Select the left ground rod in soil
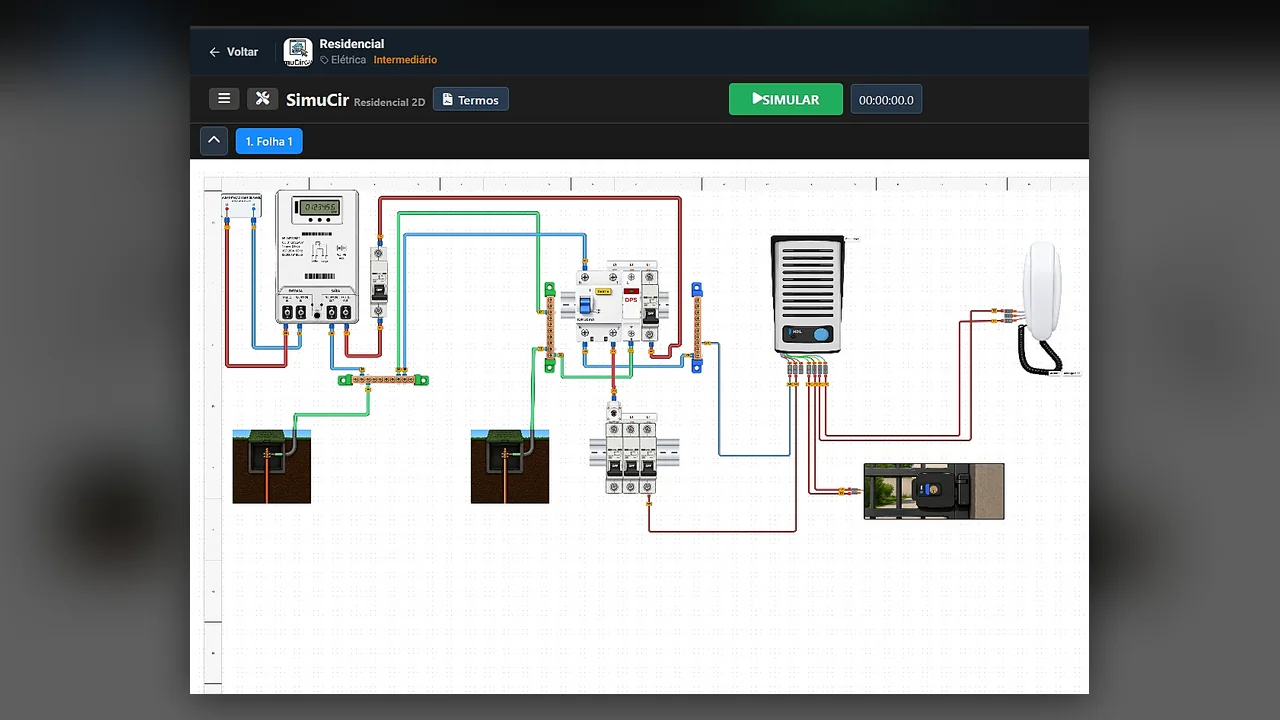Screen dimensions: 1280x720 (272, 466)
